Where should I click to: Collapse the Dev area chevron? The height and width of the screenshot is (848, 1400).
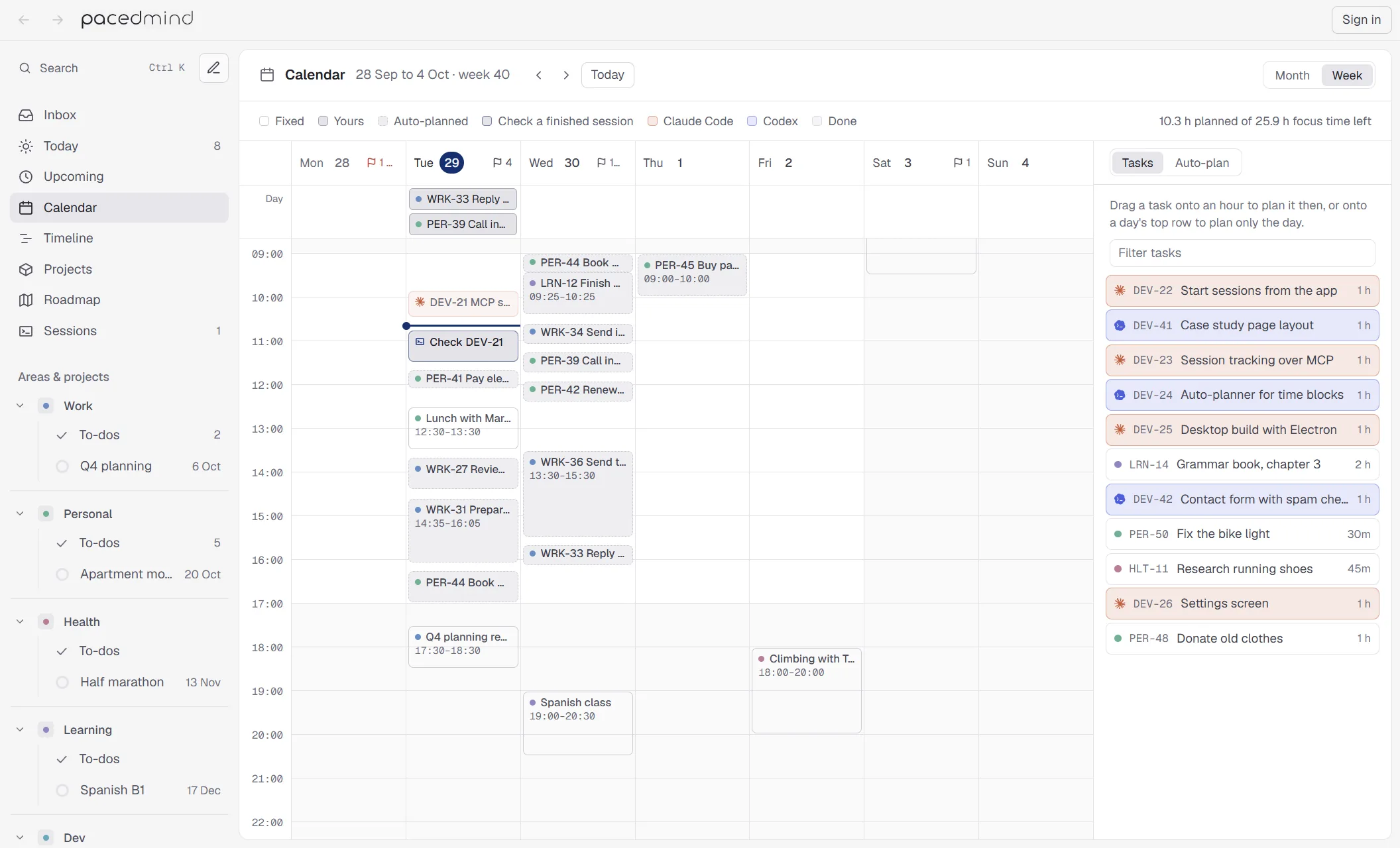coord(20,837)
